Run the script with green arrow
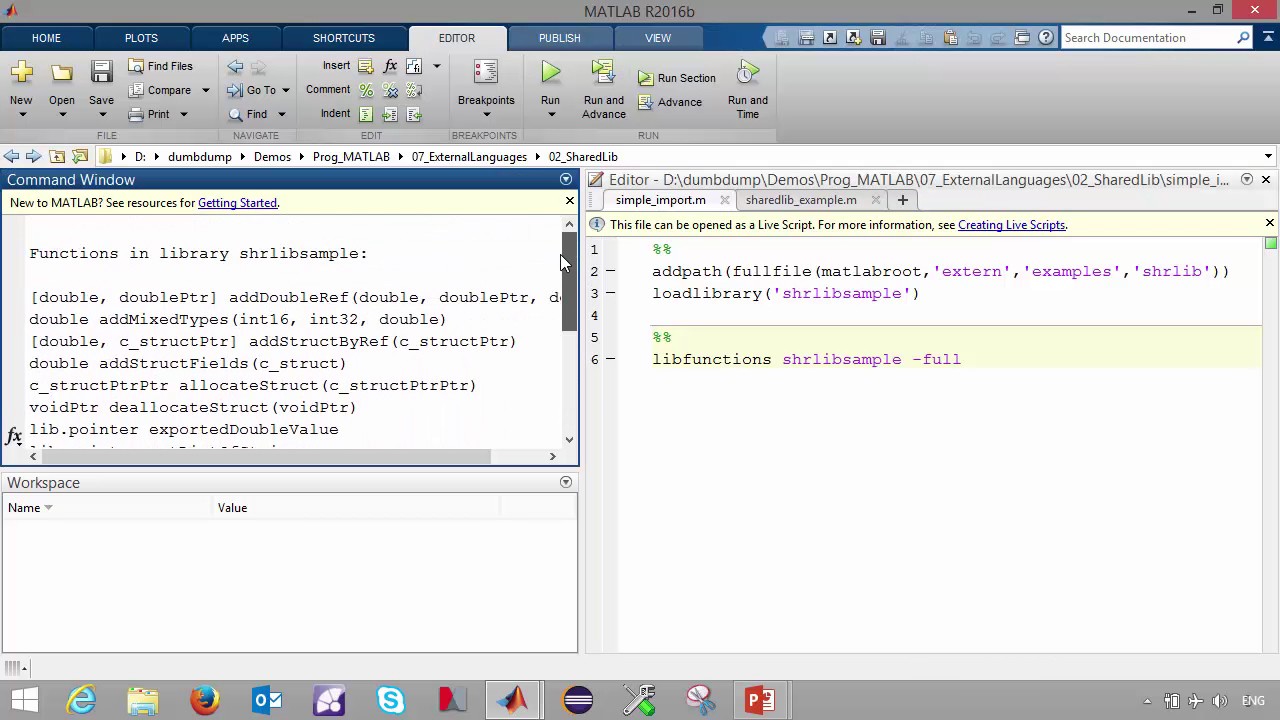The image size is (1280, 720). 550,72
